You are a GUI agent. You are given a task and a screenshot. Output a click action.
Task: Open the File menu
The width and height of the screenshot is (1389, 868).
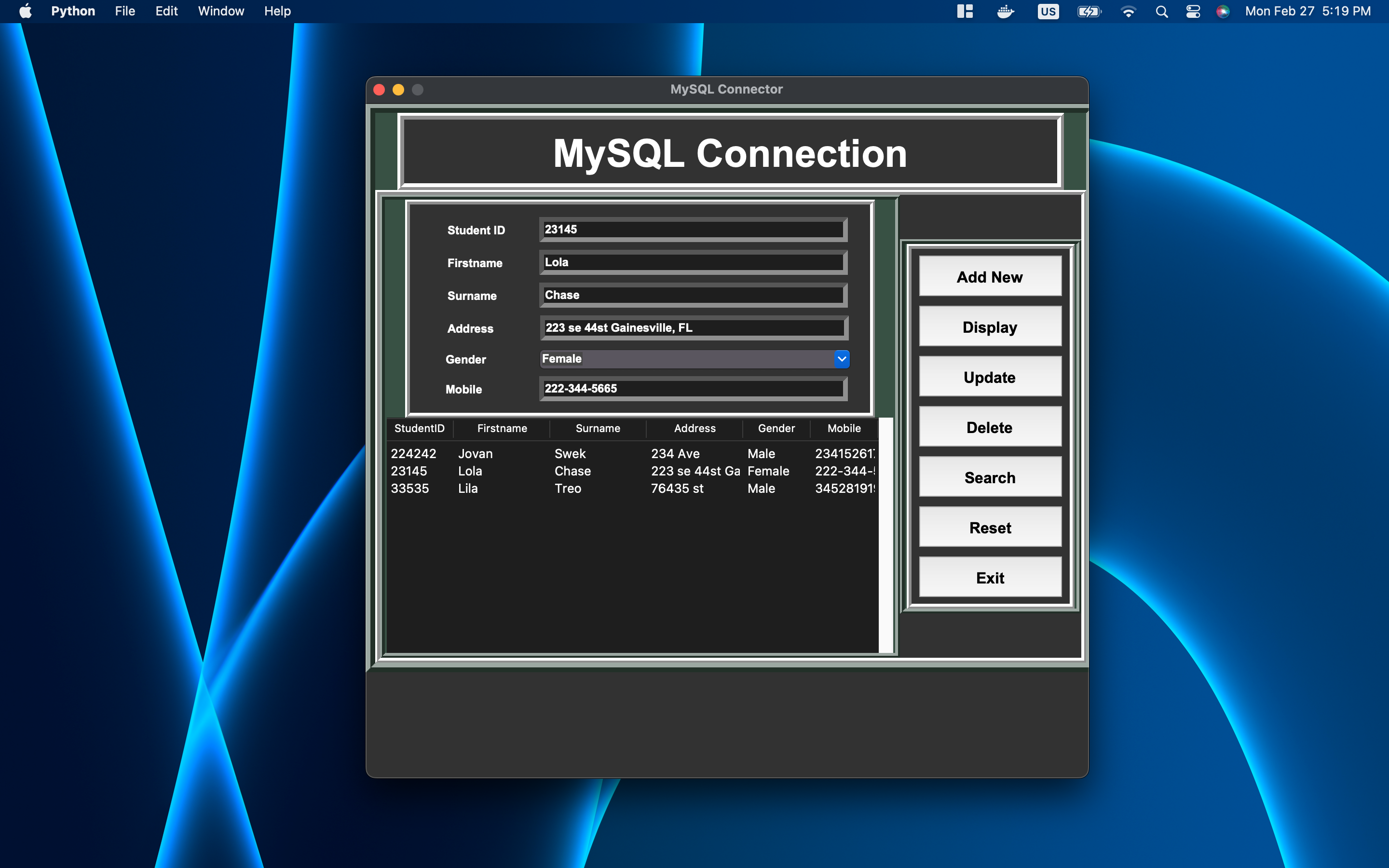tap(124, 11)
